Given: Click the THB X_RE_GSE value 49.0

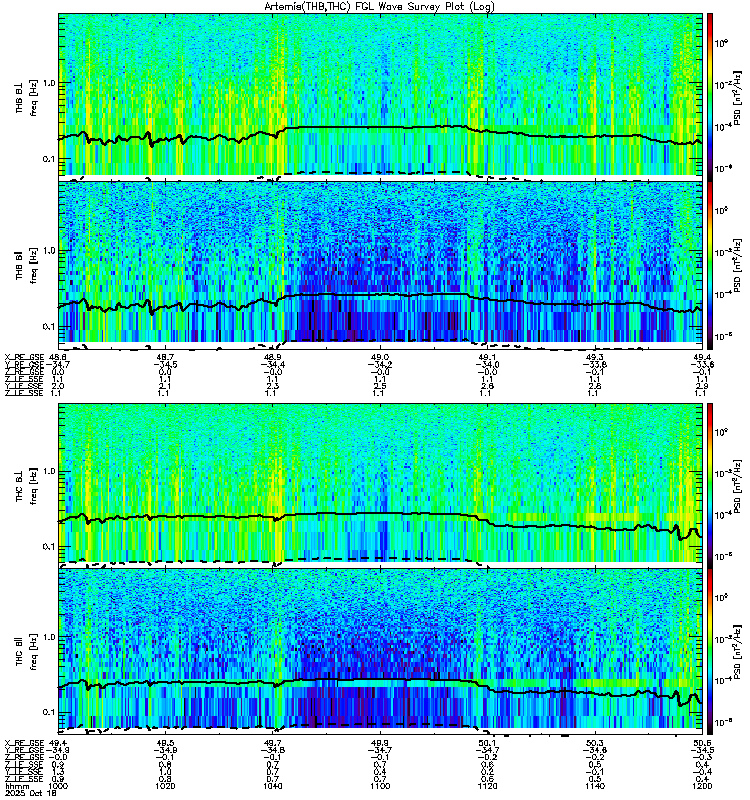Looking at the screenshot, I should click(380, 357).
